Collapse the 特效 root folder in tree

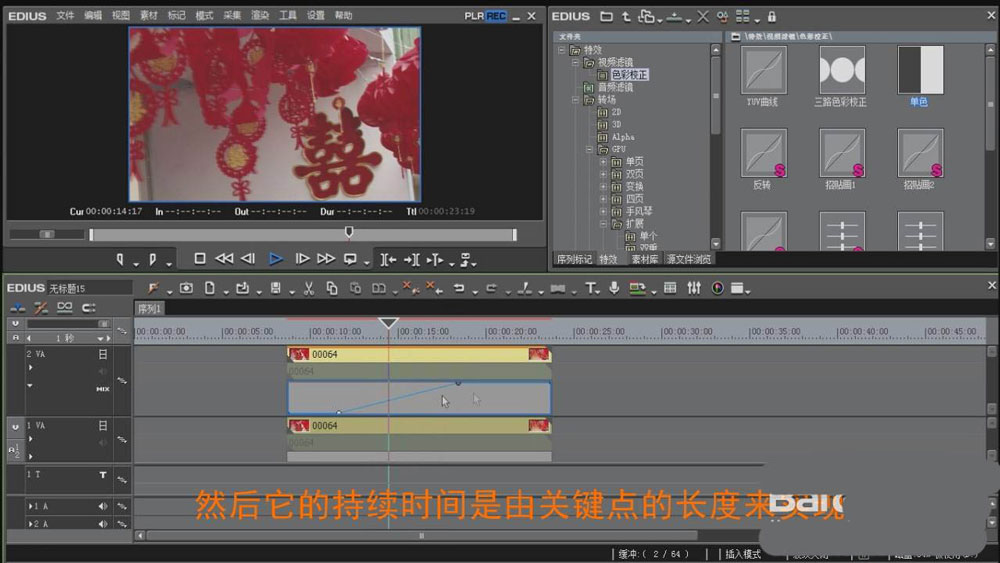[x=562, y=50]
